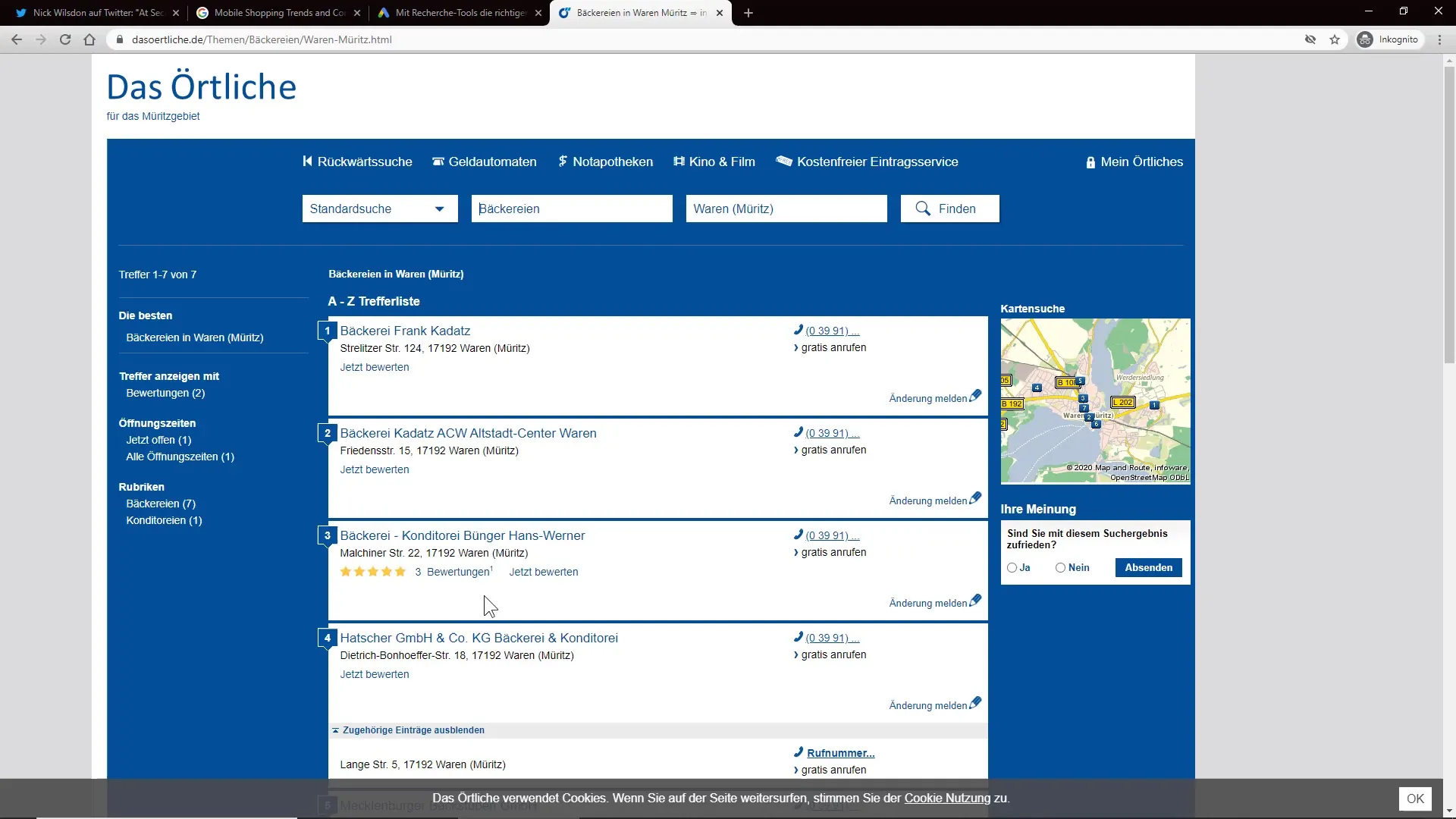
Task: Switch to Mit Recherche-Tools tab
Action: click(460, 13)
